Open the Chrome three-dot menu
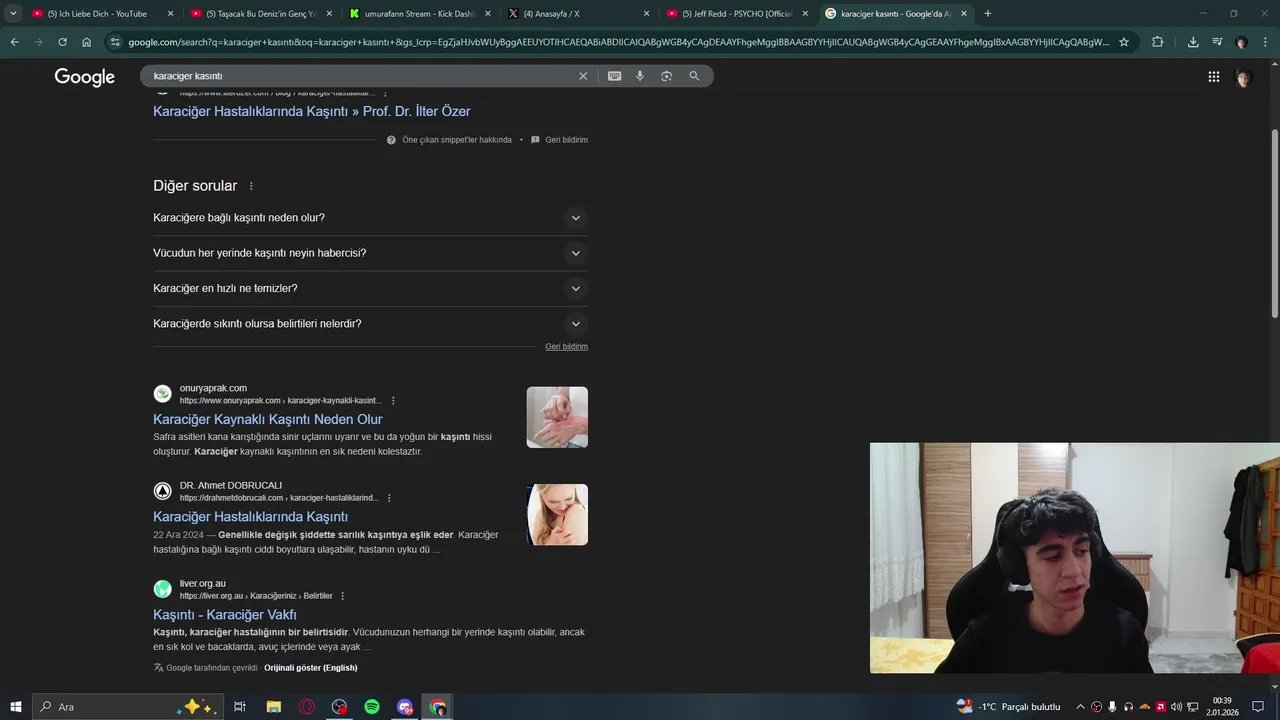 click(1266, 42)
